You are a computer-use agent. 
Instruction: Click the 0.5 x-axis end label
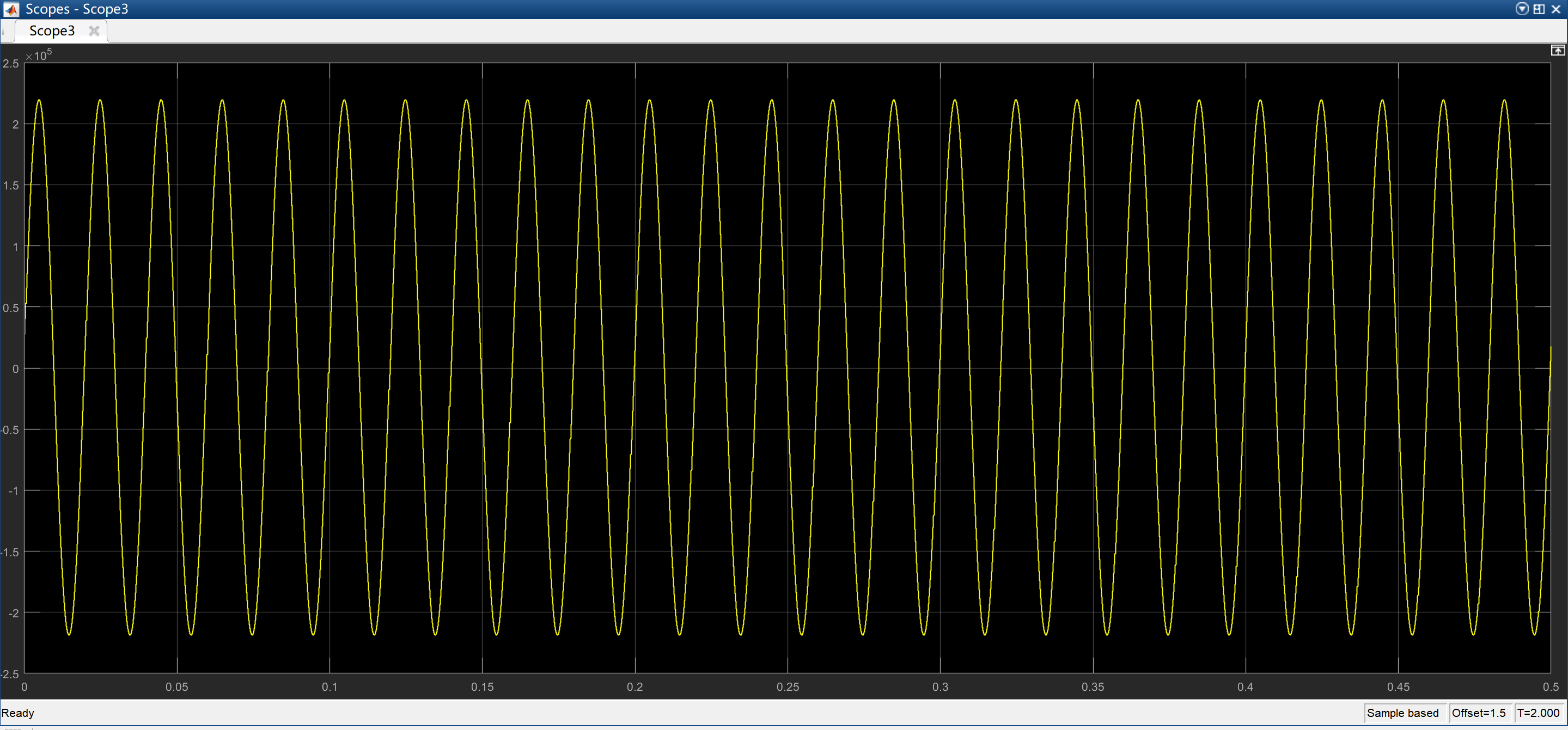click(1551, 687)
